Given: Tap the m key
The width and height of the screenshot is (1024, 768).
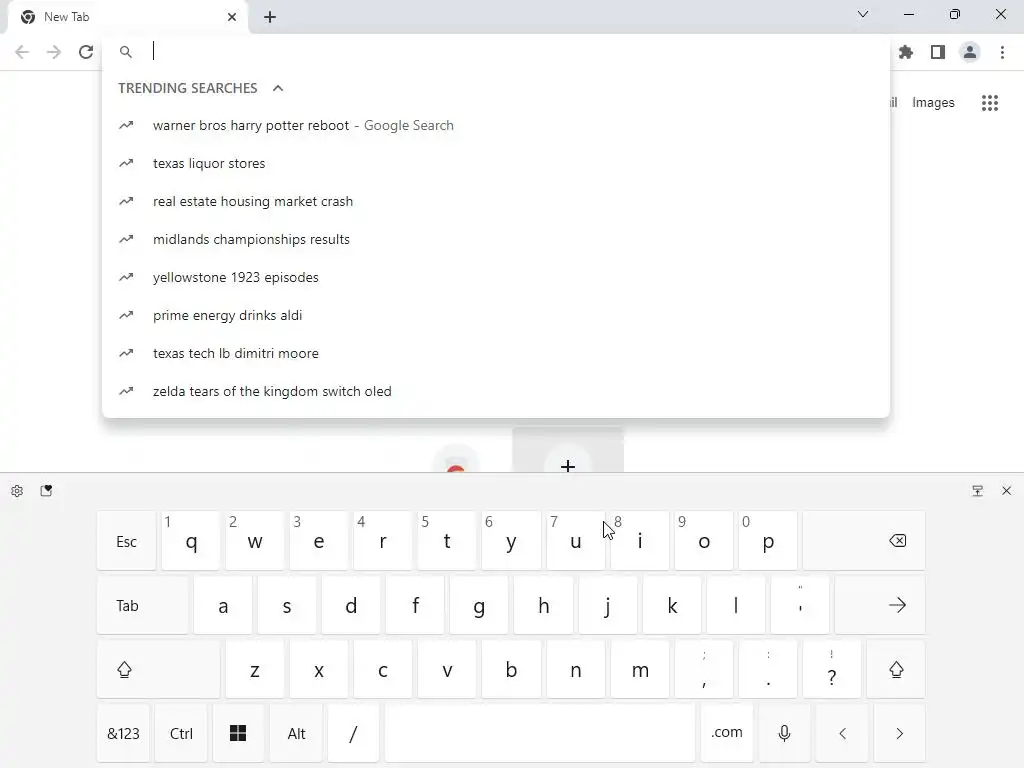Looking at the screenshot, I should coord(640,669).
